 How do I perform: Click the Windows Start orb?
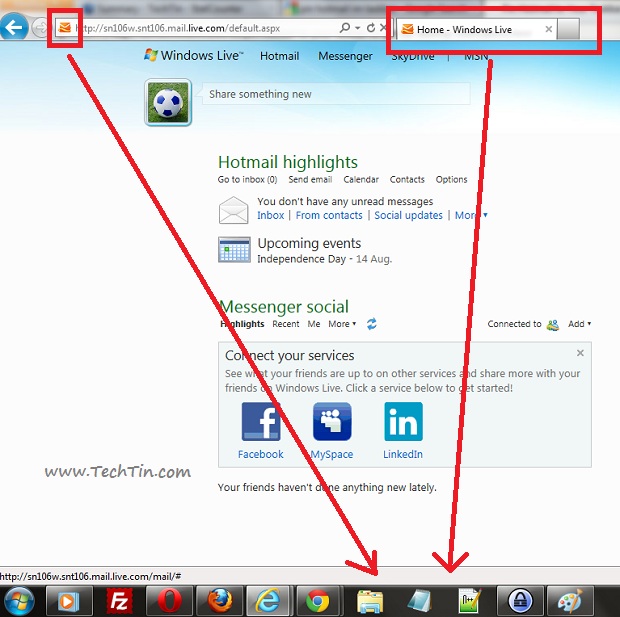click(17, 602)
